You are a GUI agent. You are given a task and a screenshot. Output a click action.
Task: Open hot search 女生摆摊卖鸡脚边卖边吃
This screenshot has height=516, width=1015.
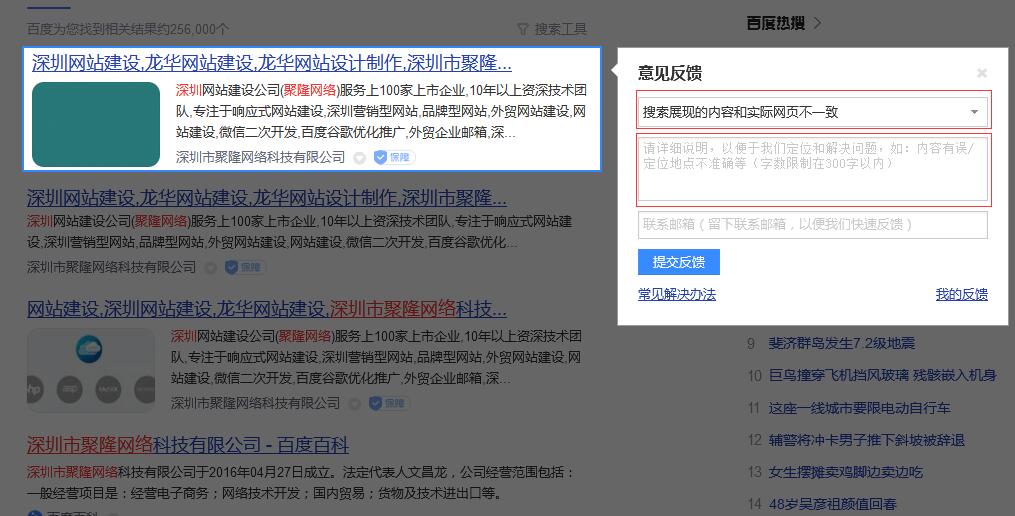pos(845,472)
